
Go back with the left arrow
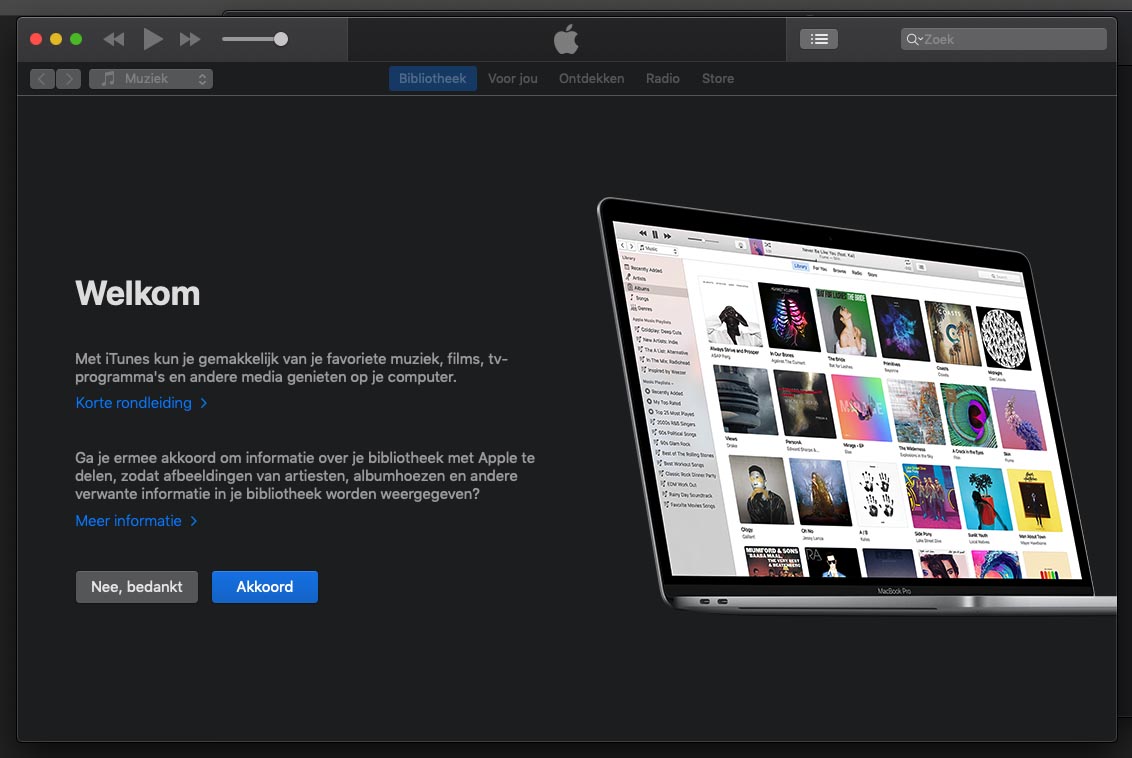pyautogui.click(x=42, y=79)
